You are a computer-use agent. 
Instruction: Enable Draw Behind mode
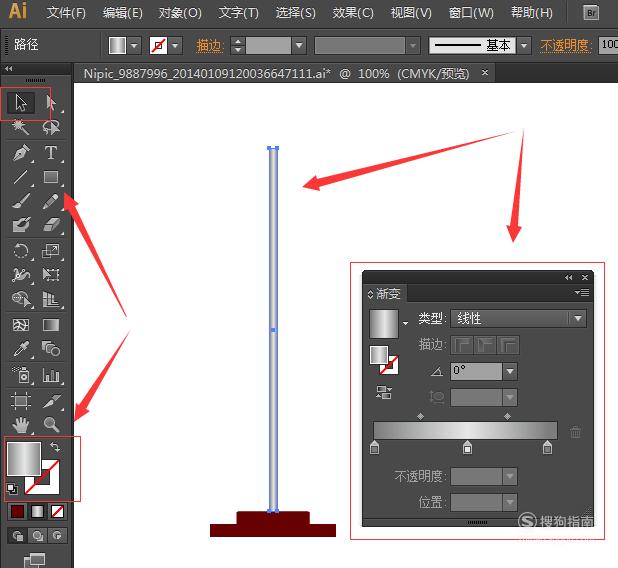(37, 536)
